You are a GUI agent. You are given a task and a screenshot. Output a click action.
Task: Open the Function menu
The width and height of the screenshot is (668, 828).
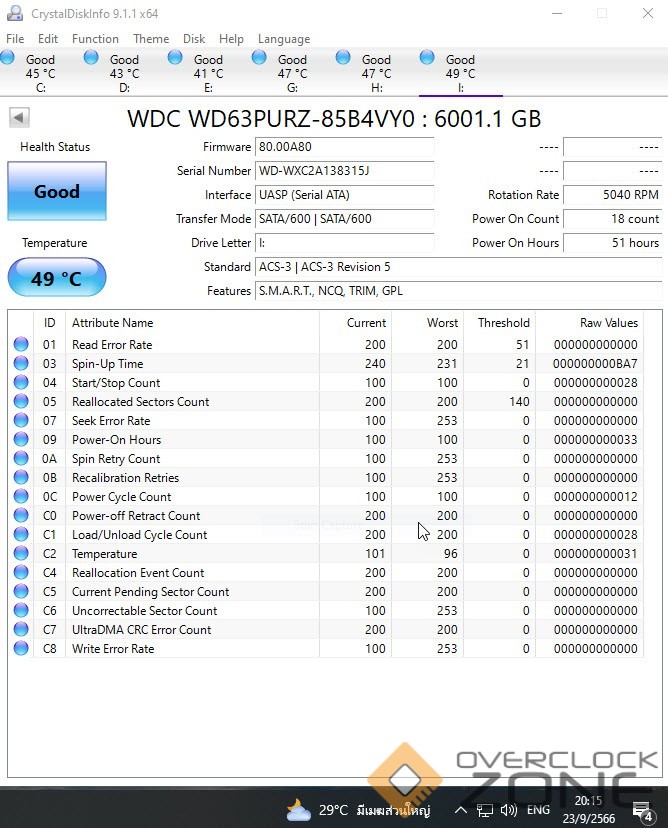click(x=95, y=39)
